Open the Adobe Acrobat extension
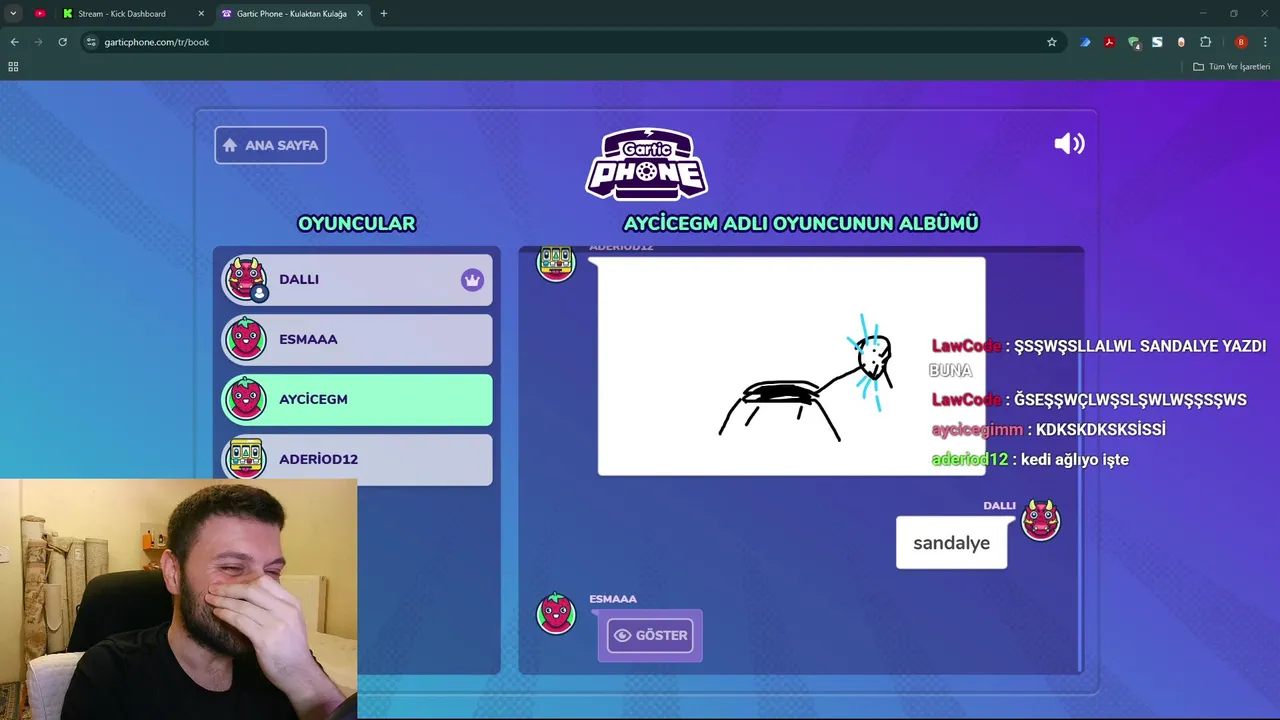Viewport: 1280px width, 720px height. point(1109,42)
